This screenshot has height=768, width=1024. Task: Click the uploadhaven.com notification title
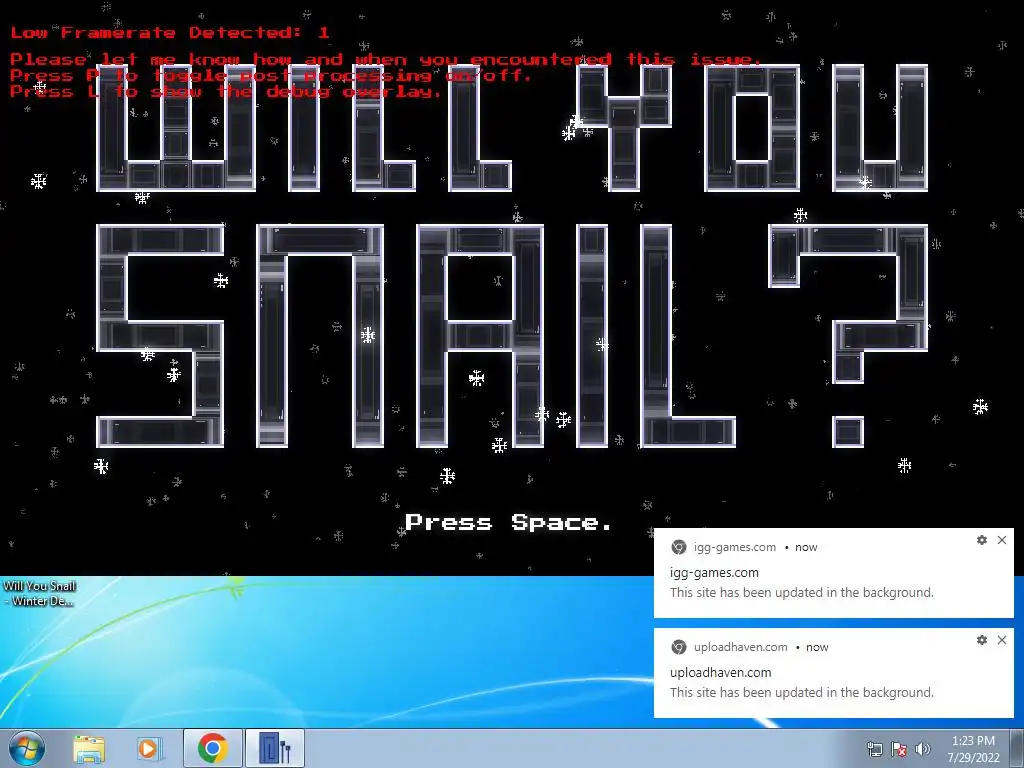[720, 673]
